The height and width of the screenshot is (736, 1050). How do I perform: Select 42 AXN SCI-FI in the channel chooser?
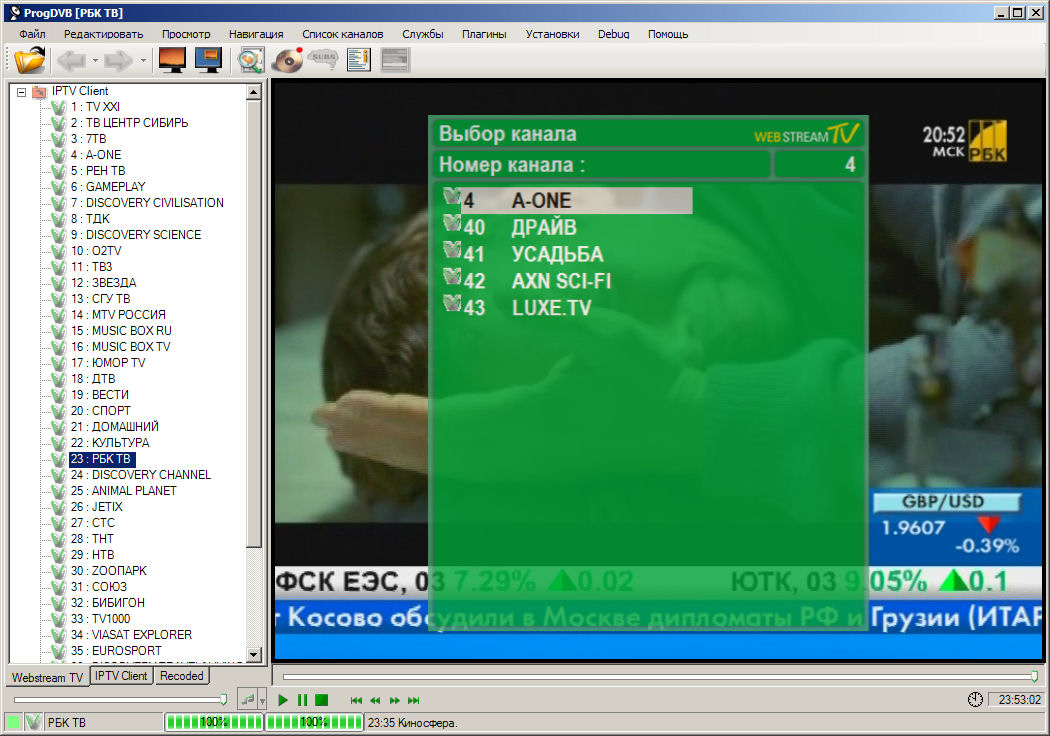pos(528,281)
